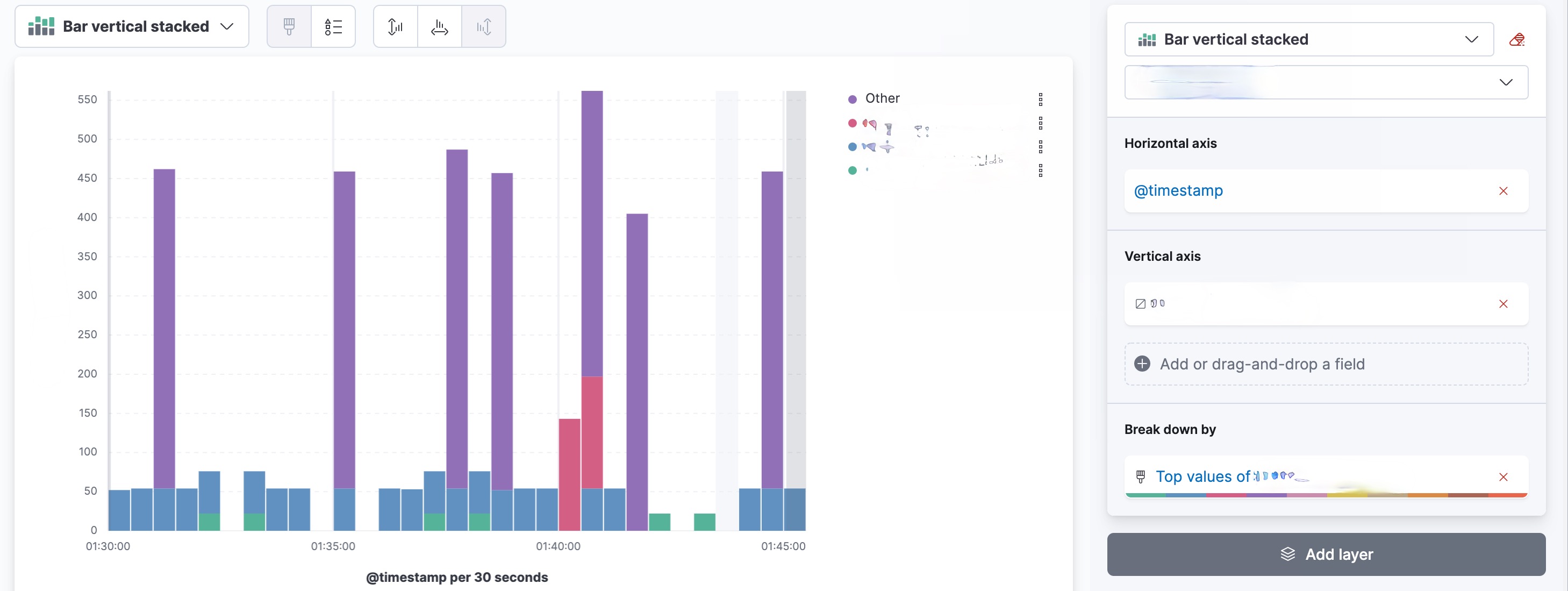Open the bottom axis settings
Viewport: 1568px width, 591px height.
click(x=440, y=27)
